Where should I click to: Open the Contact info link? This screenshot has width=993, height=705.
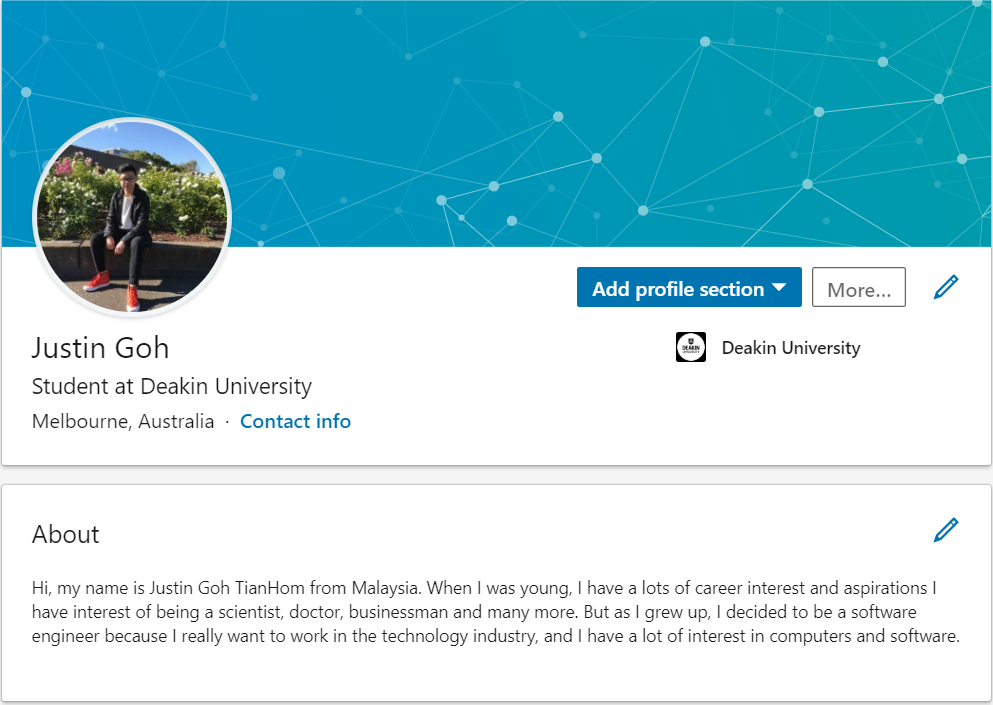coord(295,421)
